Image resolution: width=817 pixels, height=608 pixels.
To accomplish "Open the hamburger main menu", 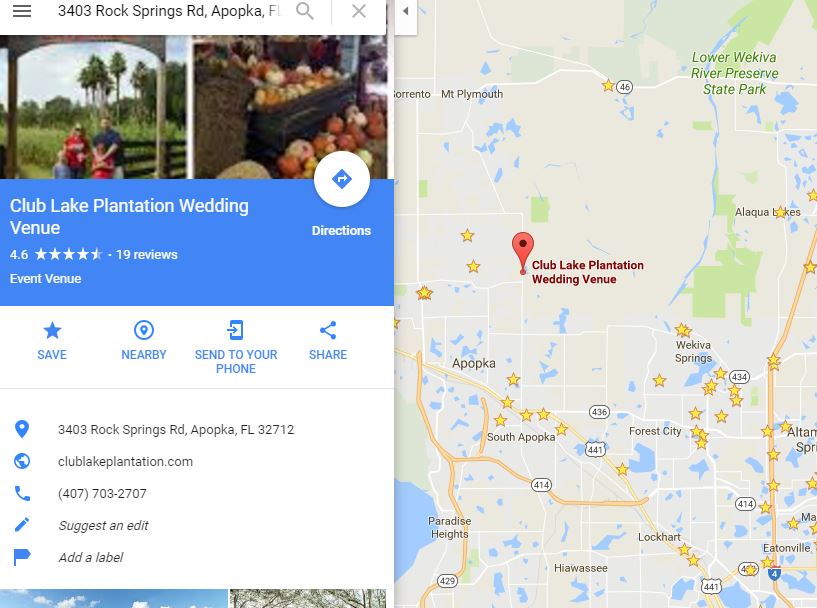I will pyautogui.click(x=22, y=11).
